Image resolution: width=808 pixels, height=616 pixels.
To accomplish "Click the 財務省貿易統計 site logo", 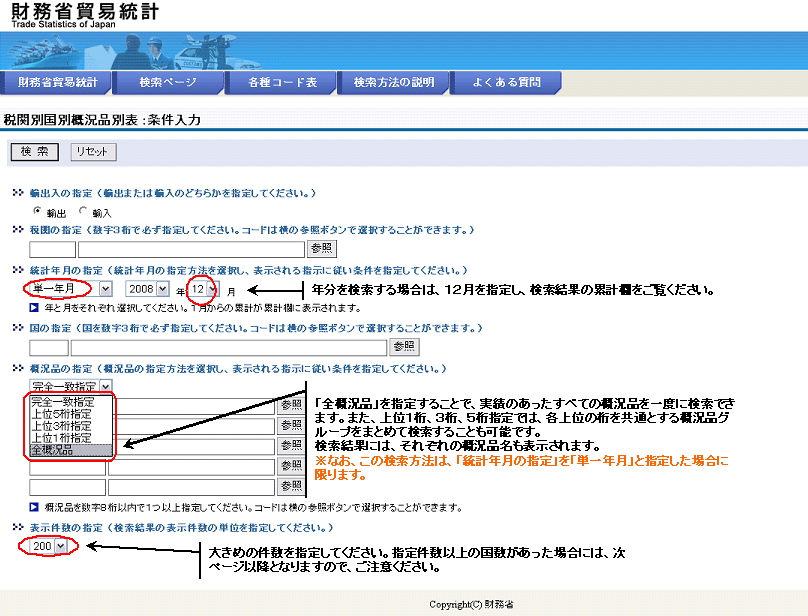I will pyautogui.click(x=83, y=14).
